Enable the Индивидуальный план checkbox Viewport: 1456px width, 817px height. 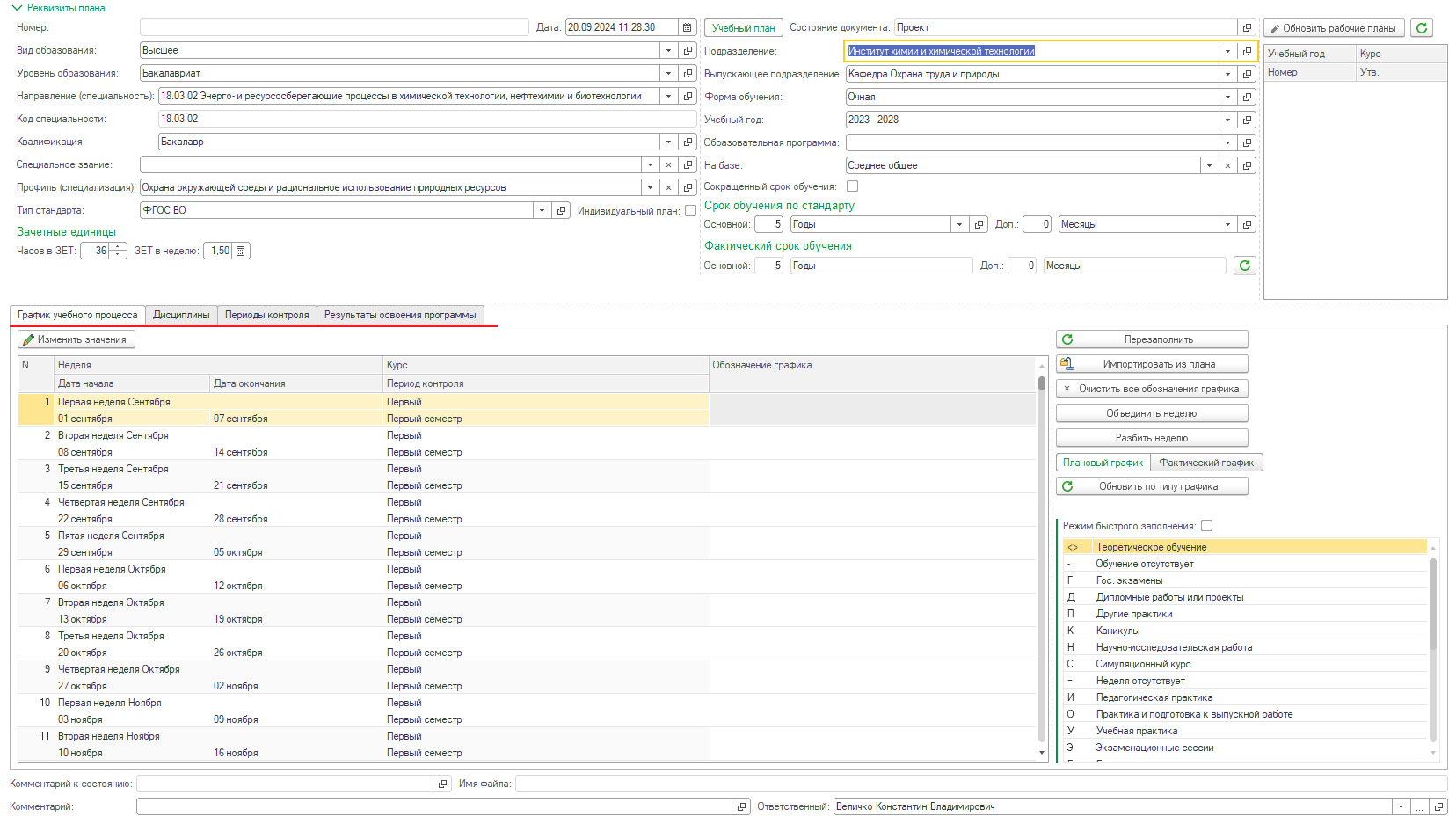pos(690,210)
